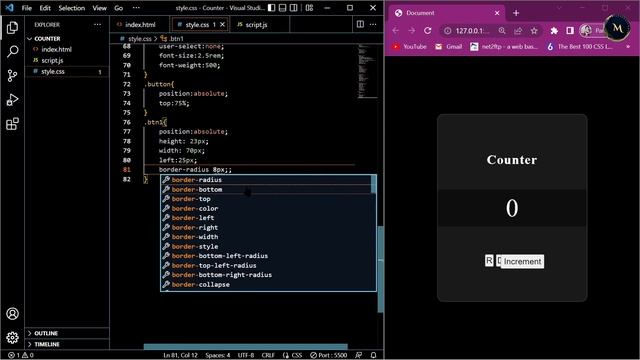Open the Run and Debug view
Viewport: 640px width, 360px height.
pos(12,100)
